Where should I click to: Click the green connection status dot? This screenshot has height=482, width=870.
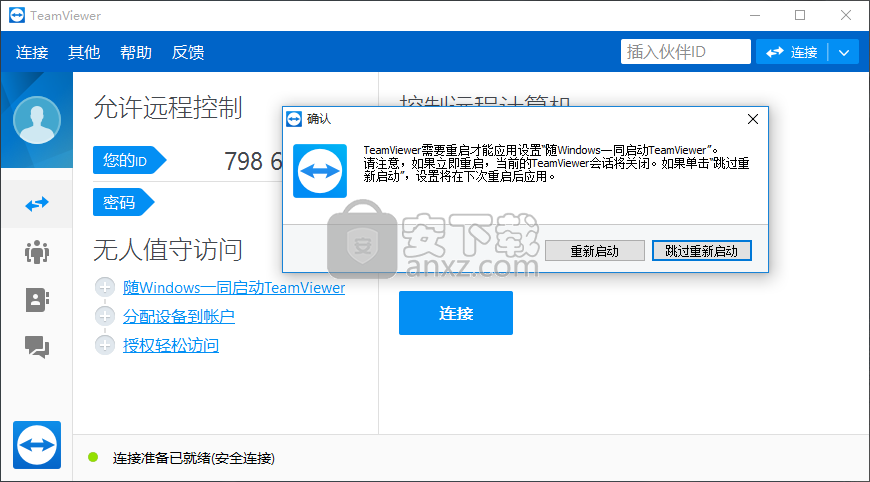93,457
